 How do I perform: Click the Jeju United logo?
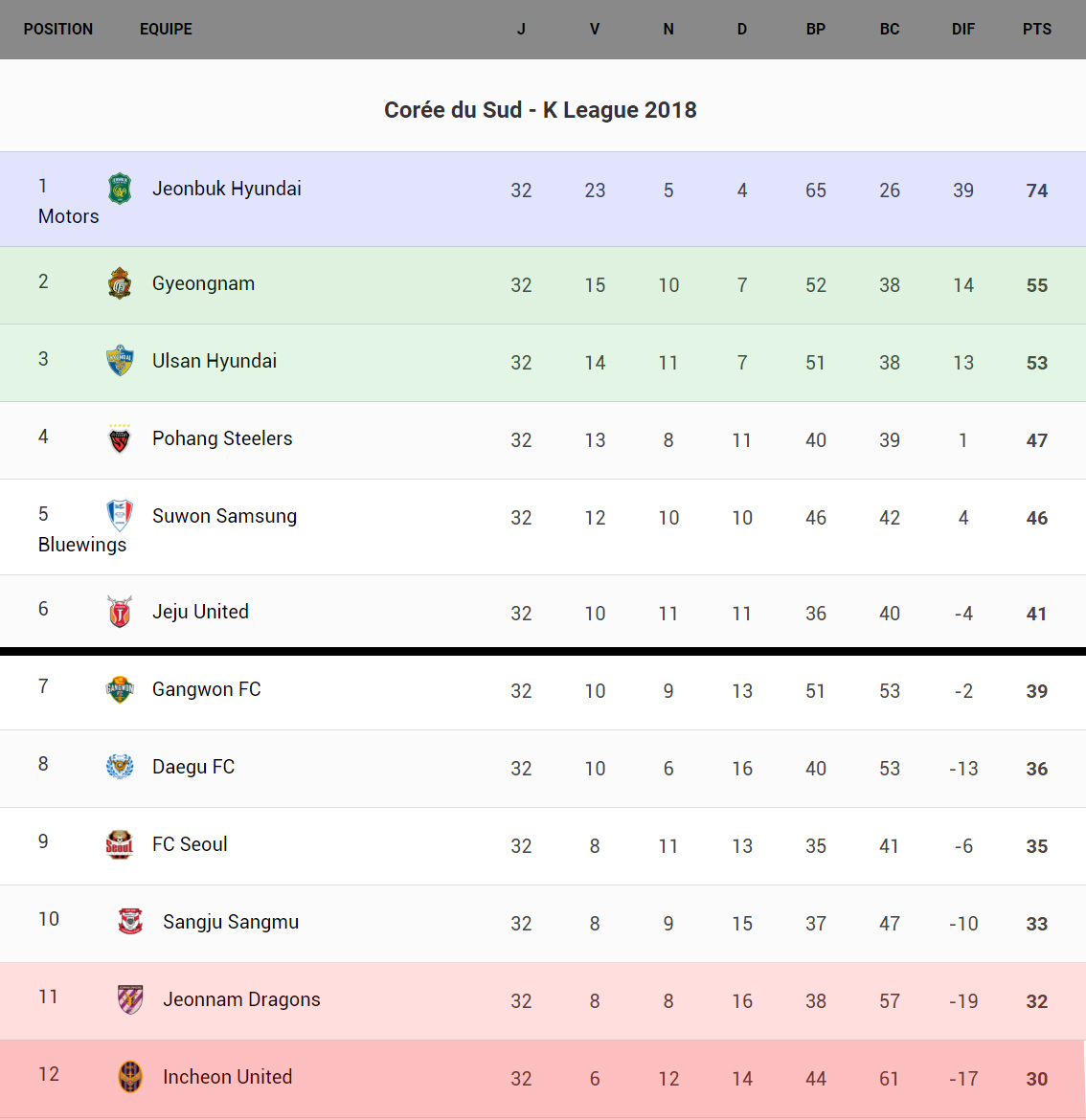[120, 612]
